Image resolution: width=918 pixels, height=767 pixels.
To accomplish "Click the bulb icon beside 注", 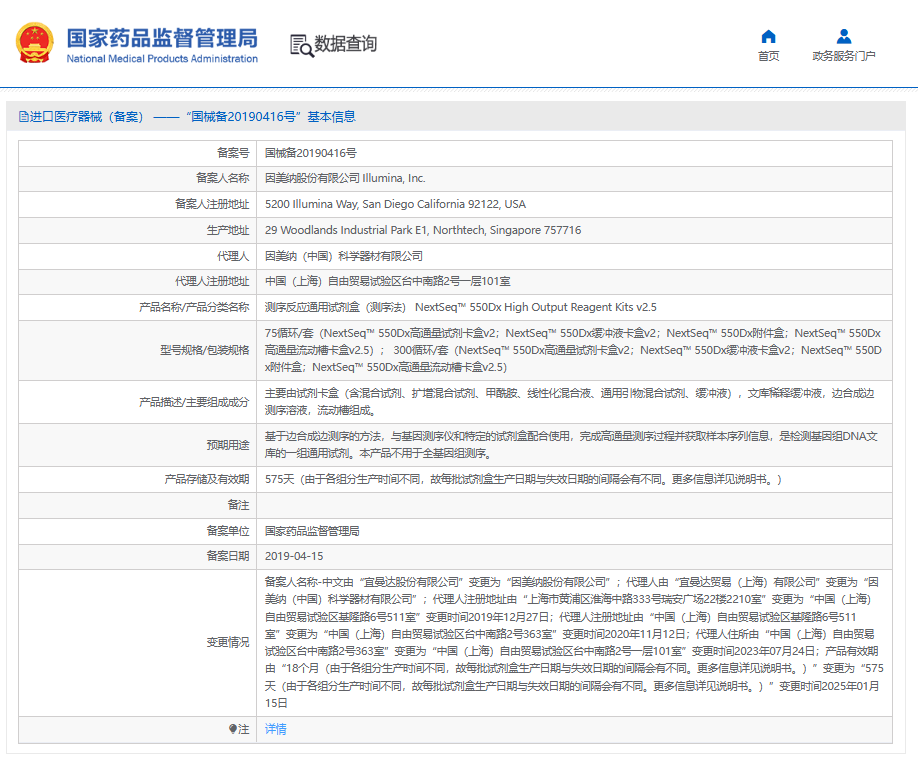I will pos(232,729).
